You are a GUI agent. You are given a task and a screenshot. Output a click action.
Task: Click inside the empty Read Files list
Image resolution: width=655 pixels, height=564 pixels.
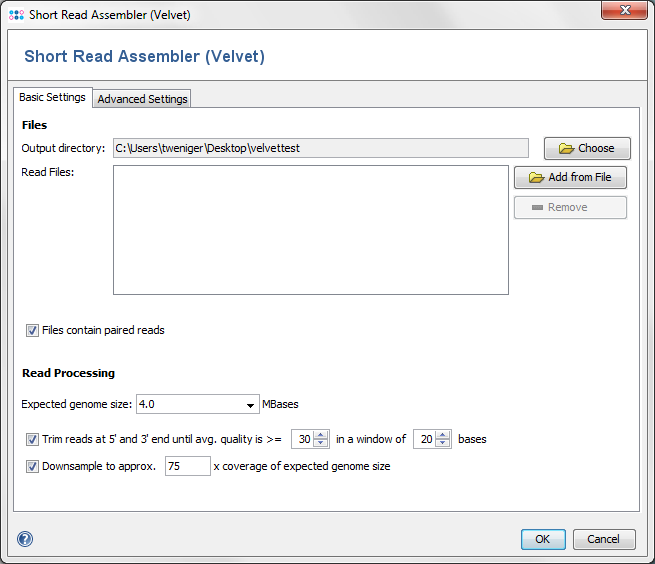(x=311, y=230)
